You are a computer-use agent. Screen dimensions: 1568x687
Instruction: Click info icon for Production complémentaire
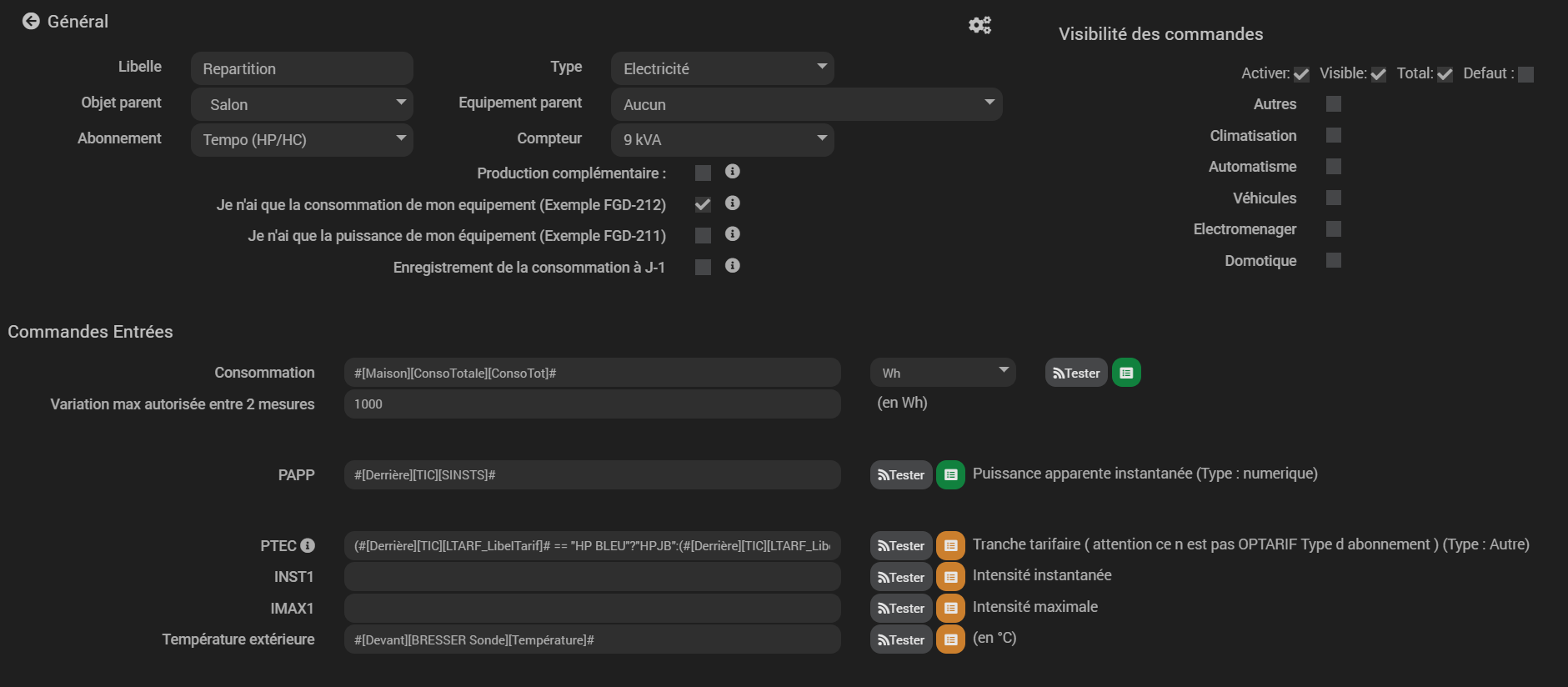[732, 172]
